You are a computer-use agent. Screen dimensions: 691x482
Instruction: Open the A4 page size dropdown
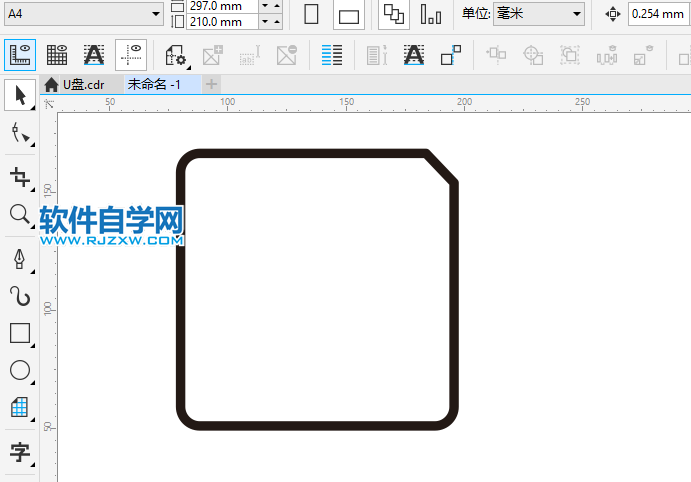coord(84,14)
